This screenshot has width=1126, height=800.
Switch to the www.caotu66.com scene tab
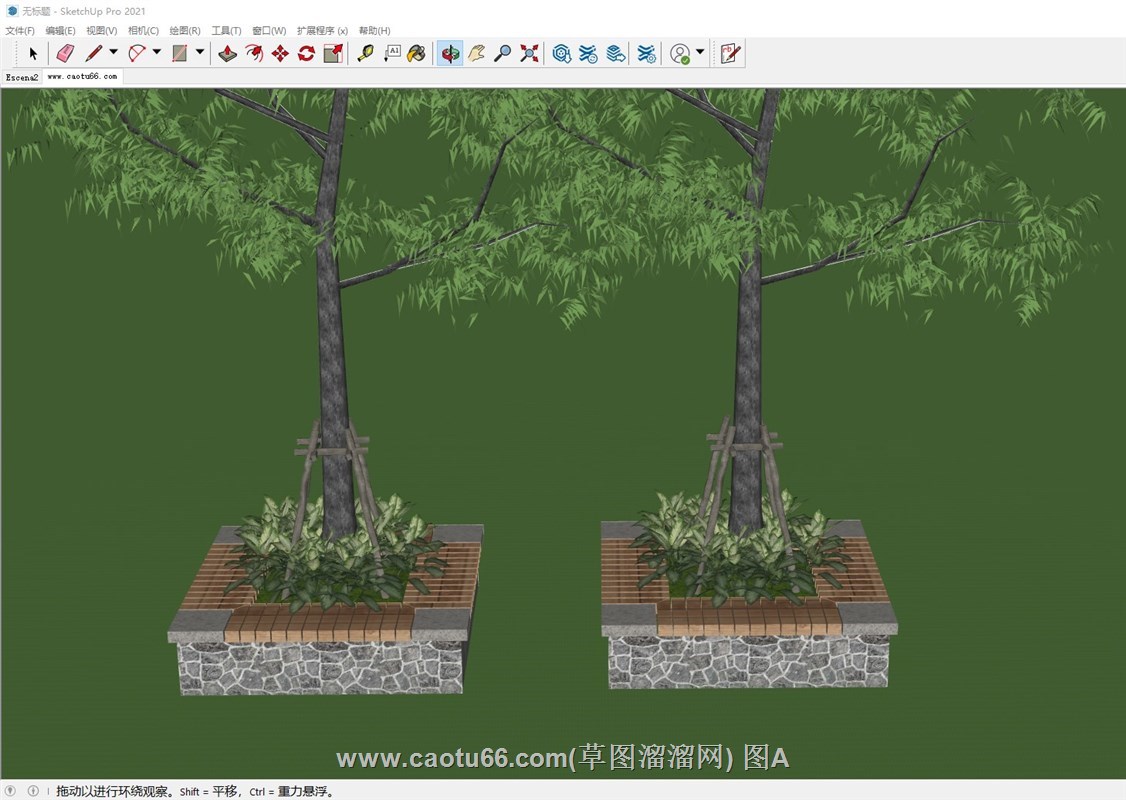click(x=82, y=76)
